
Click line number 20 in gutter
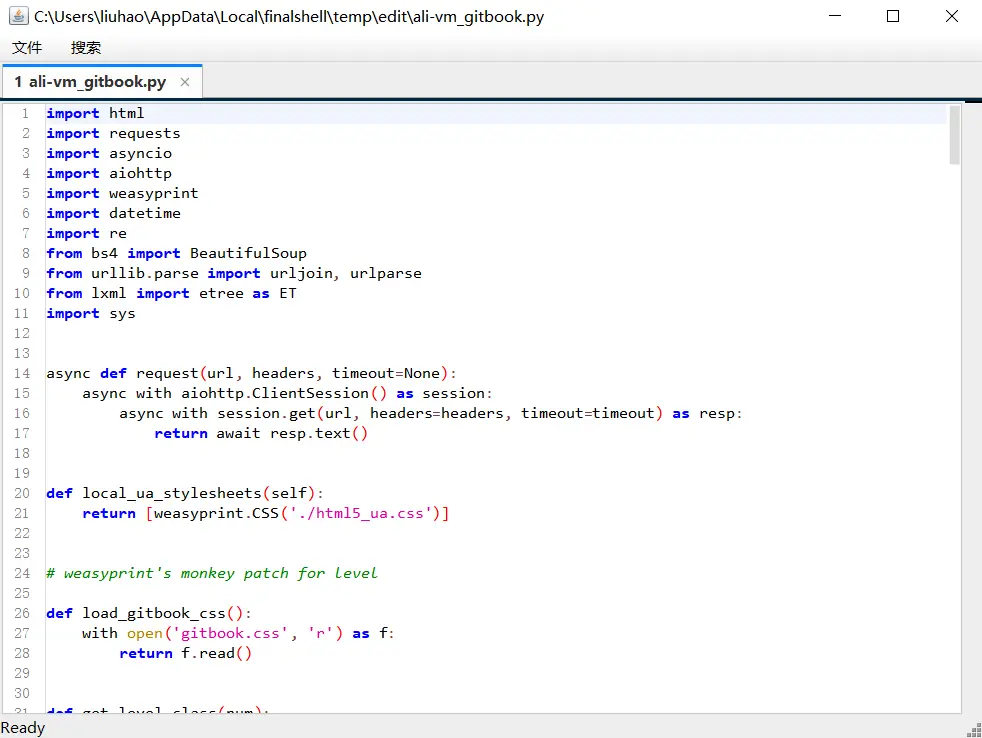[x=22, y=494]
